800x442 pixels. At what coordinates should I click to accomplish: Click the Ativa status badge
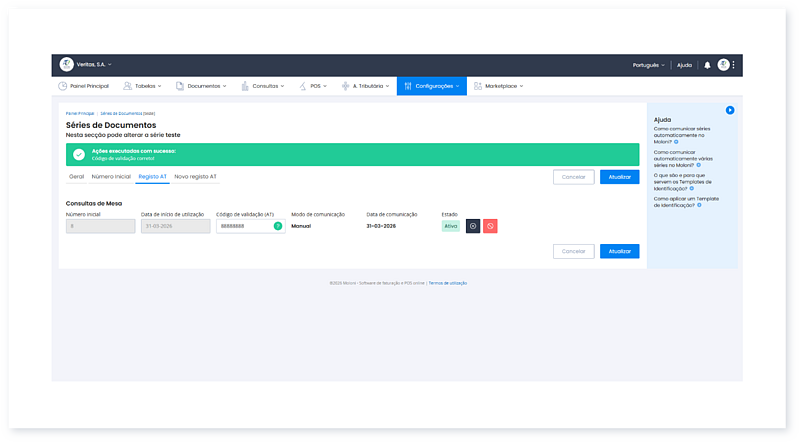pos(451,226)
